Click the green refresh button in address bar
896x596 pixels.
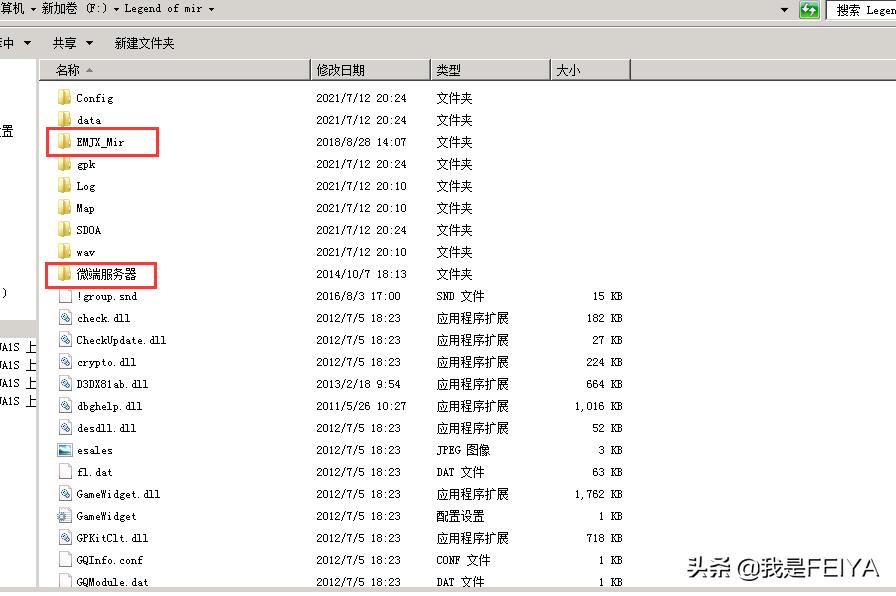click(x=809, y=9)
